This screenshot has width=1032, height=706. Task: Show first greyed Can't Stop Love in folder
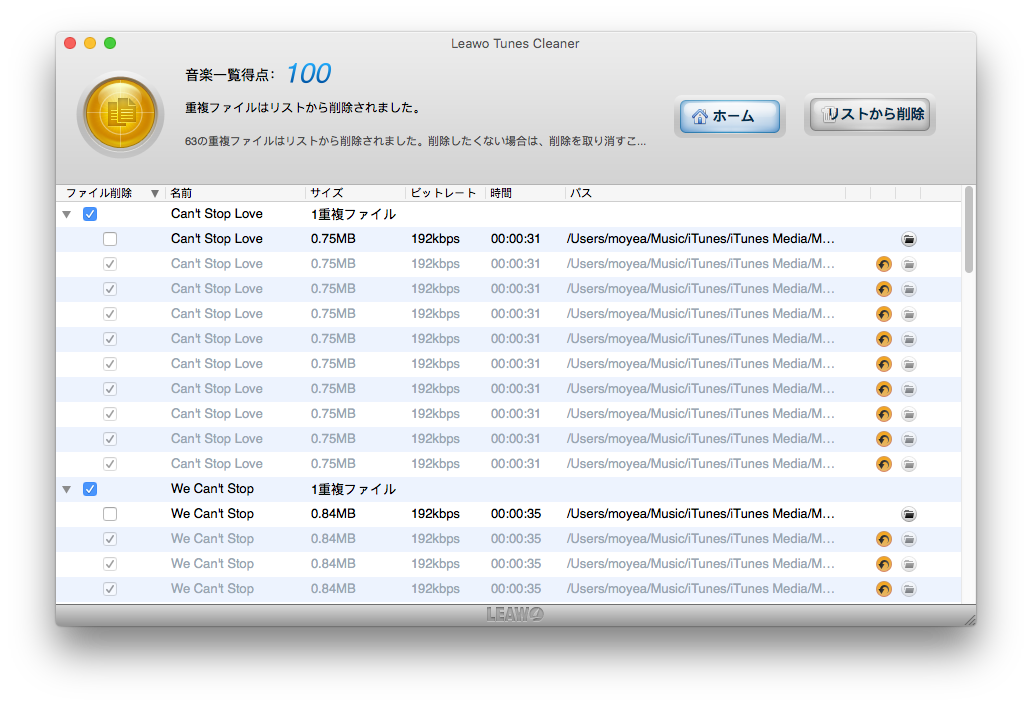point(909,265)
